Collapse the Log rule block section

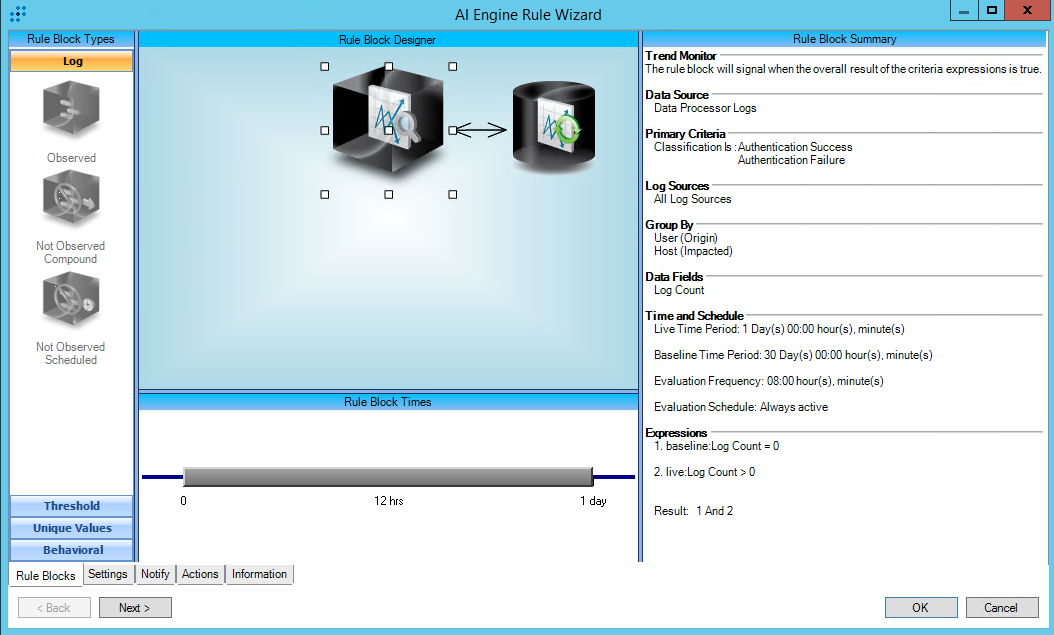[x=71, y=61]
